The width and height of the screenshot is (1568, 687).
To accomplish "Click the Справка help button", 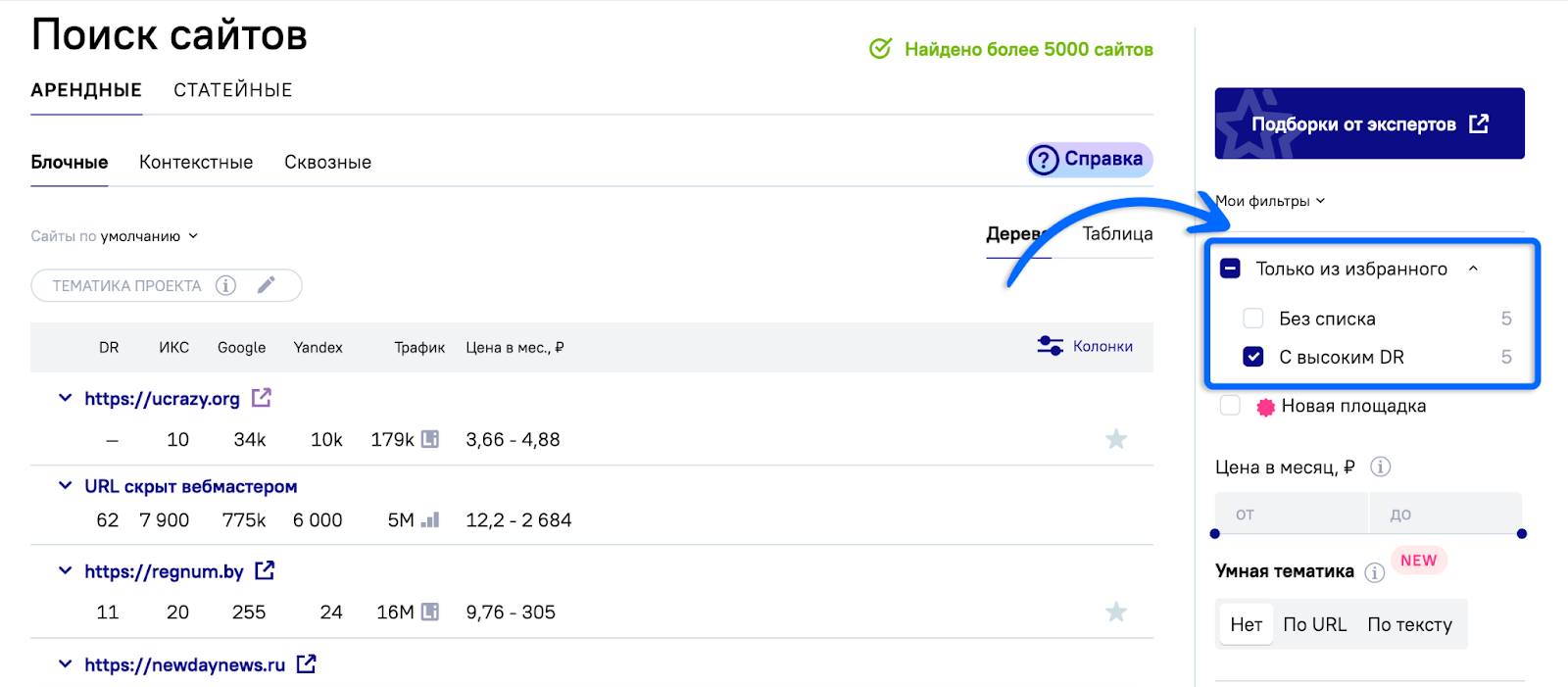I will 1089,159.
